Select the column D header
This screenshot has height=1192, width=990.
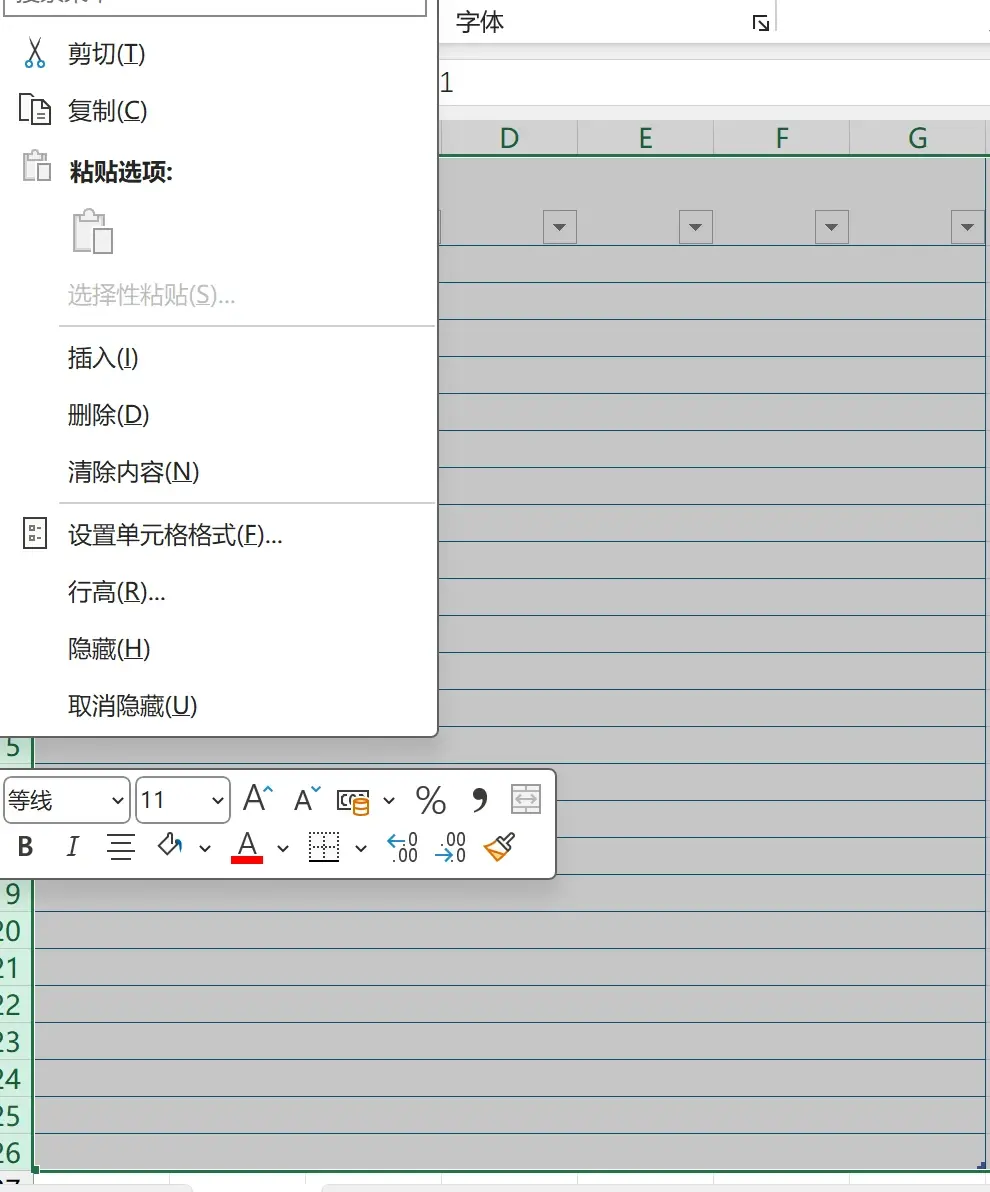click(509, 138)
